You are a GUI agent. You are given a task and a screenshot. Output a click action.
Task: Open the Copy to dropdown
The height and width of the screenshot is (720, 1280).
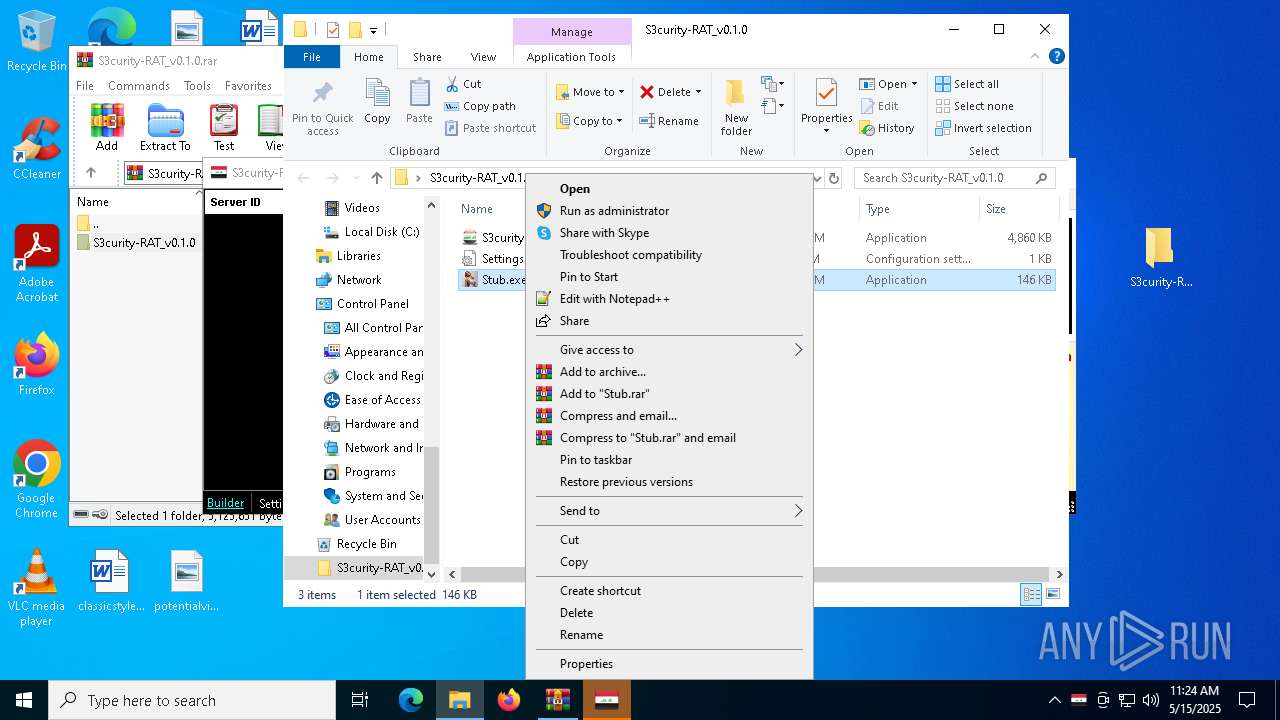tap(589, 121)
